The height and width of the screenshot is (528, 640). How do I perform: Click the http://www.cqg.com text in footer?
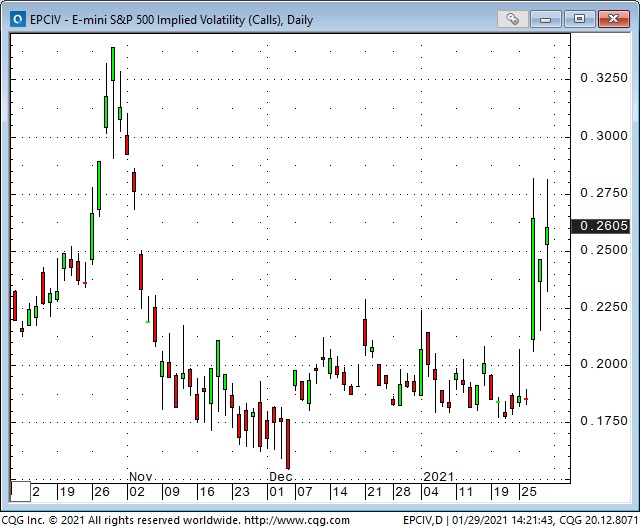(x=297, y=520)
